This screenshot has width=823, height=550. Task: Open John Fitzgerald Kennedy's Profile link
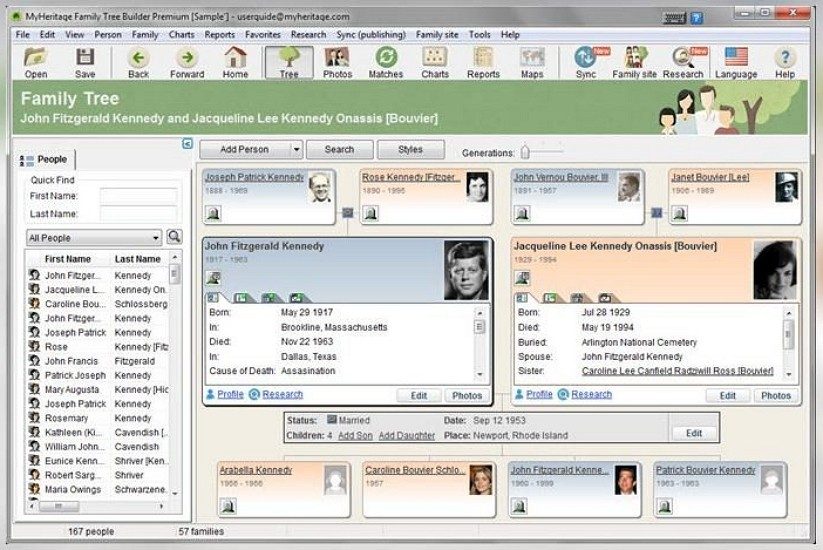pos(230,394)
